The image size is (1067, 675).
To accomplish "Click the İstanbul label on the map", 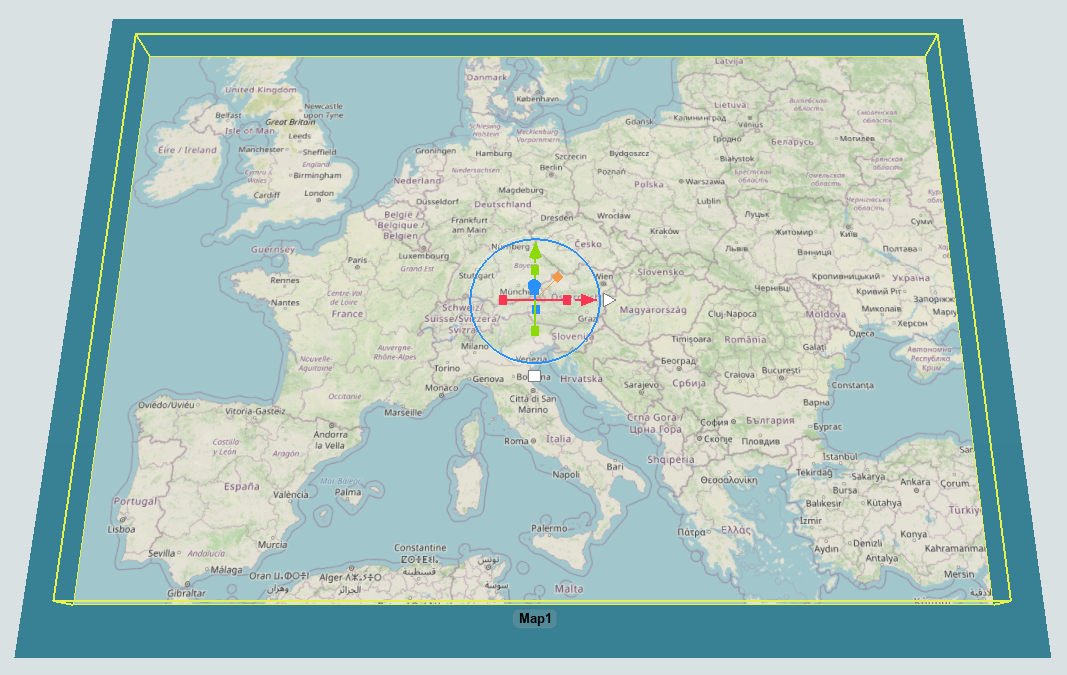I will [840, 456].
